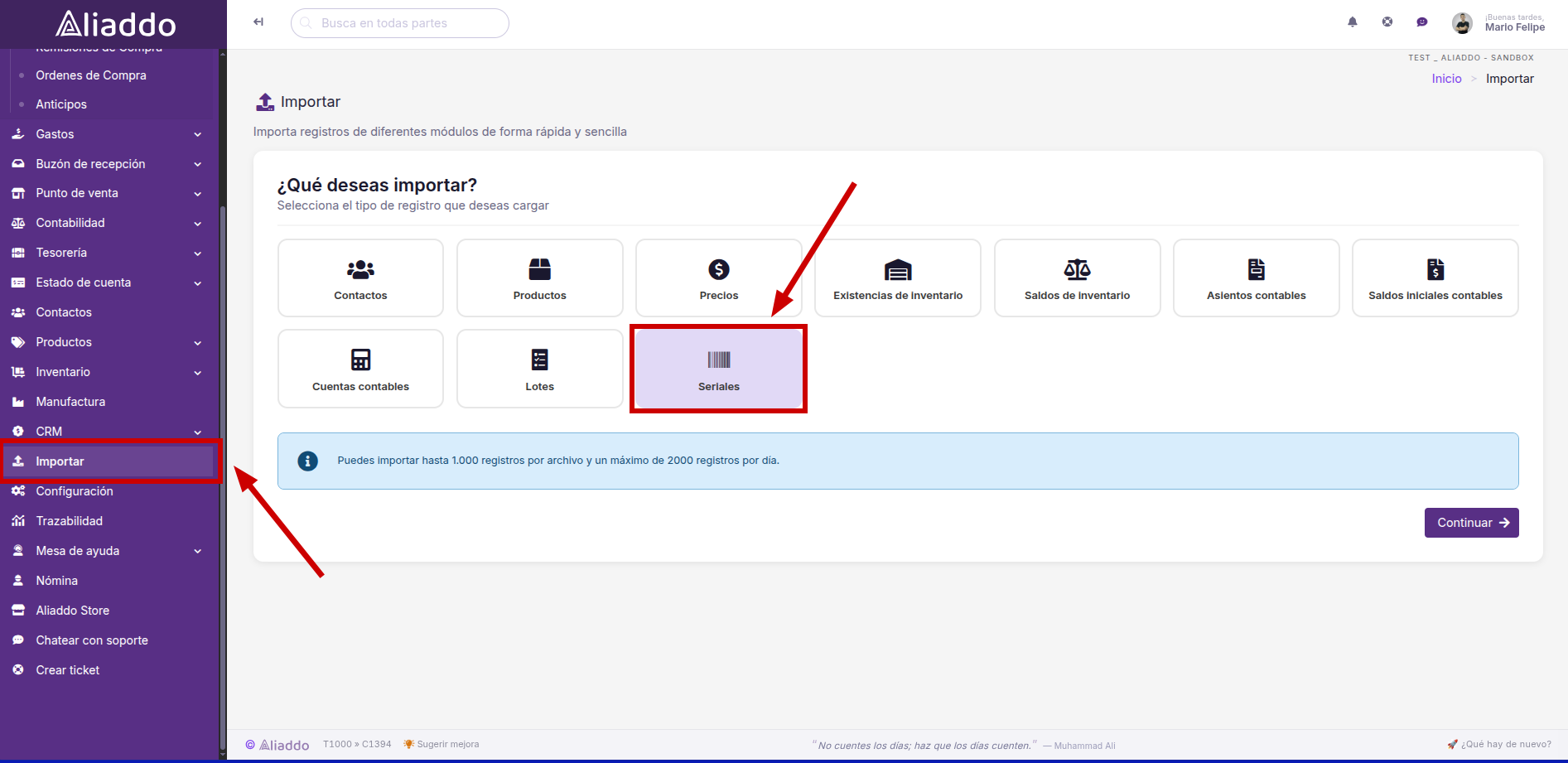This screenshot has width=1568, height=763.
Task: Expand the Tesorería menu
Action: [108, 253]
